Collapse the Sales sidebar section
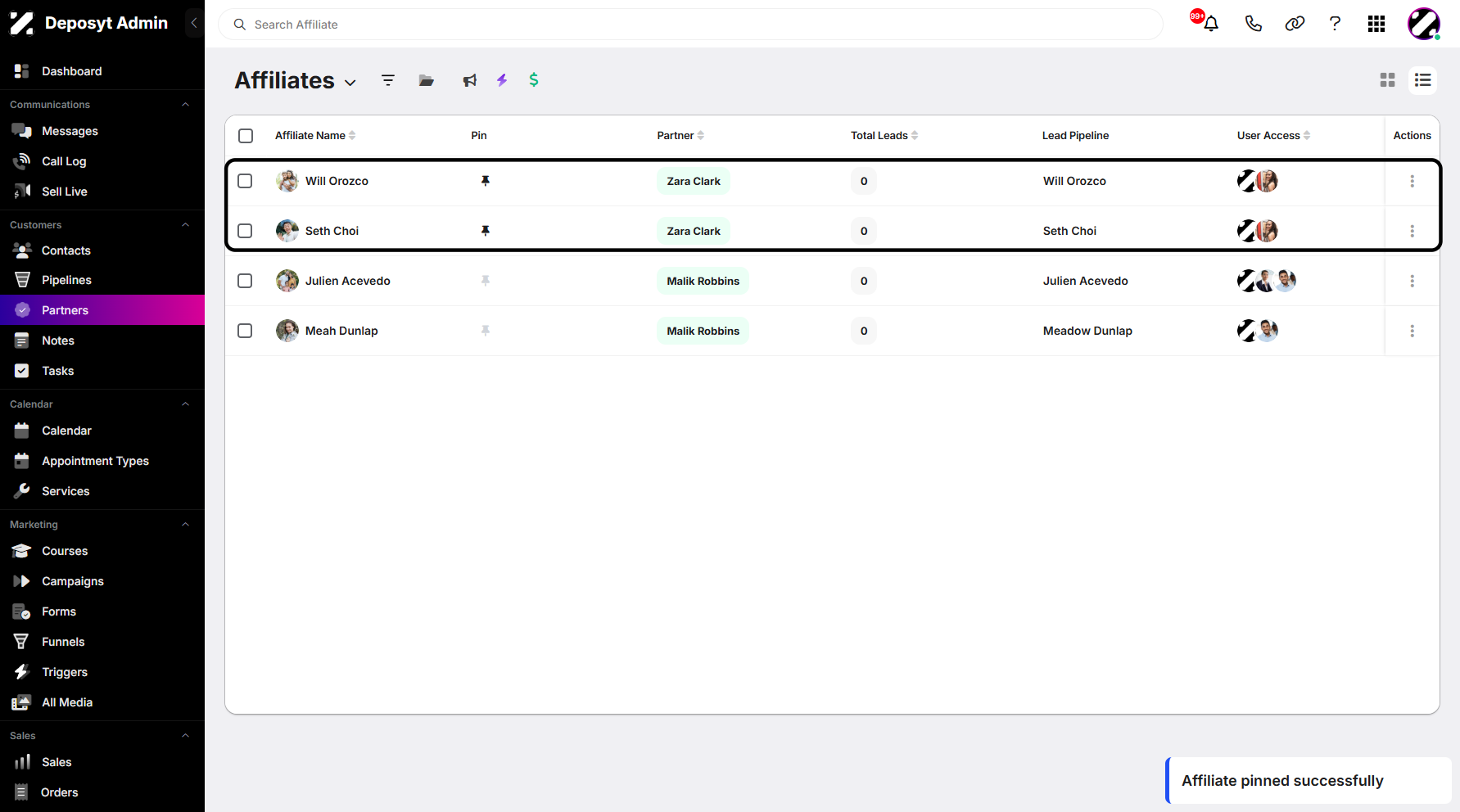This screenshot has height=812, width=1460. 185,736
